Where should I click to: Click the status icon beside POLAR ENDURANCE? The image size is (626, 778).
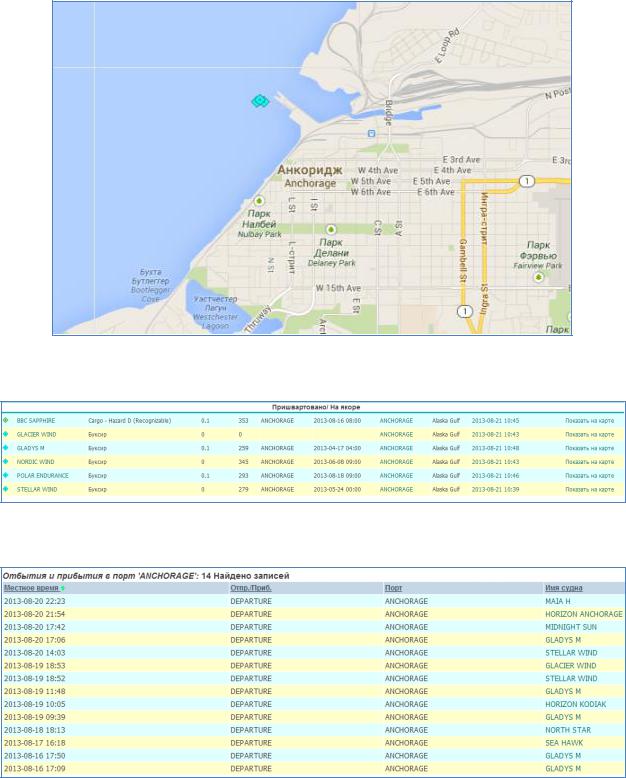coord(6,475)
